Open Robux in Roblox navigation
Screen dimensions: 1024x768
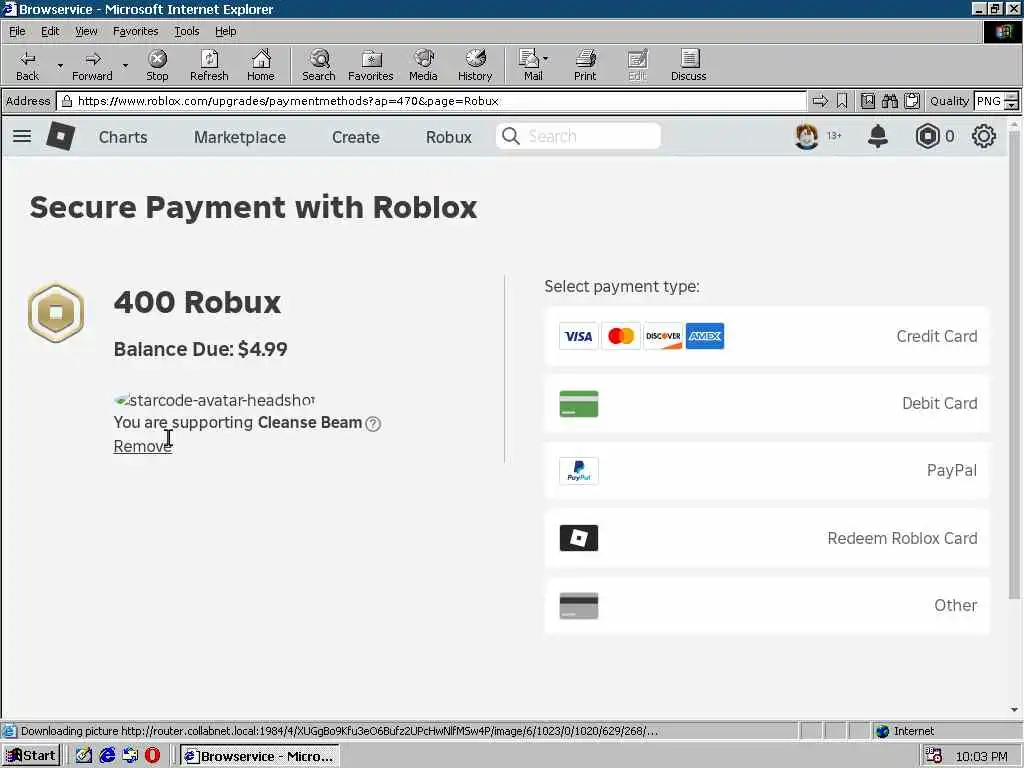(x=449, y=137)
